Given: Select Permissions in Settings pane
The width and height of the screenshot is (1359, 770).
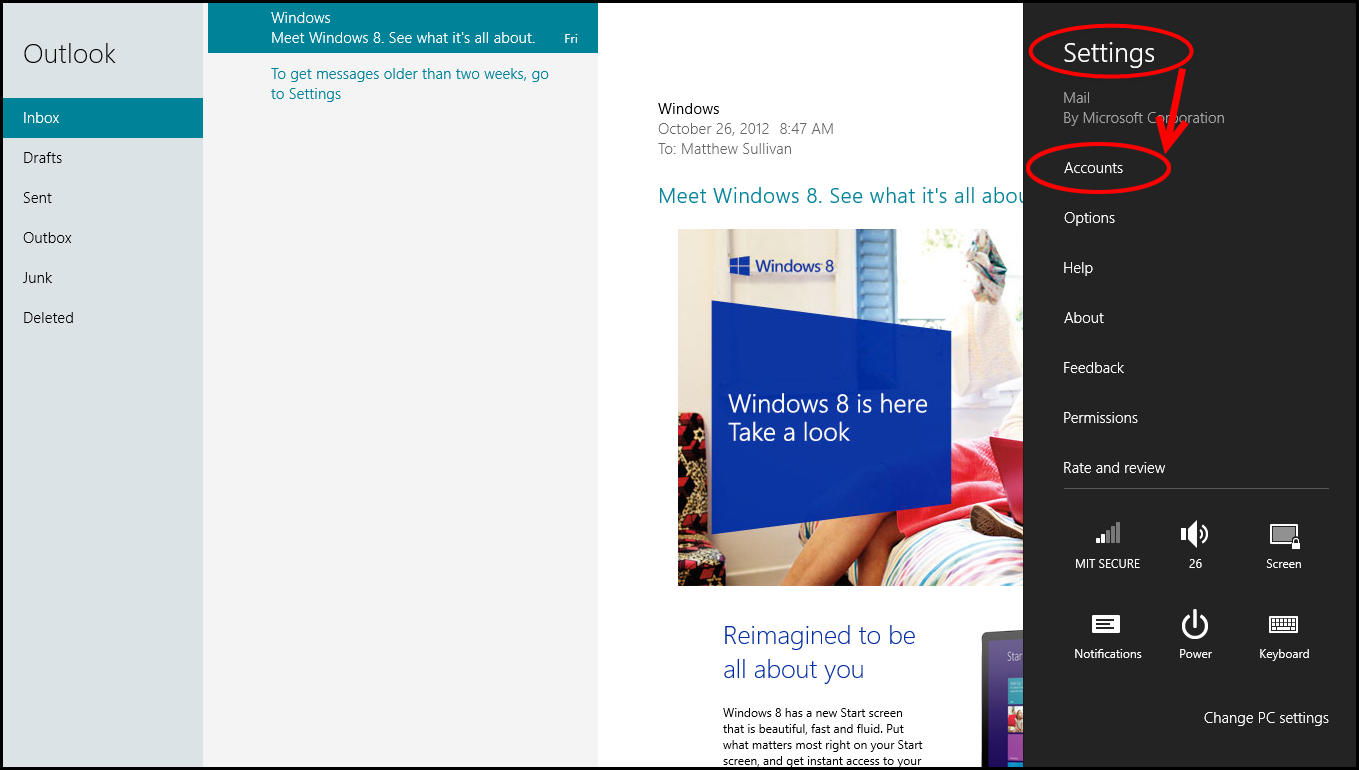Looking at the screenshot, I should [x=1100, y=418].
